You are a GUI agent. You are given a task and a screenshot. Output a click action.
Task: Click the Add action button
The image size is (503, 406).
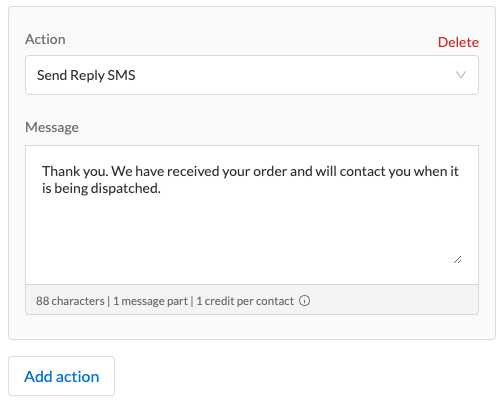coord(62,376)
